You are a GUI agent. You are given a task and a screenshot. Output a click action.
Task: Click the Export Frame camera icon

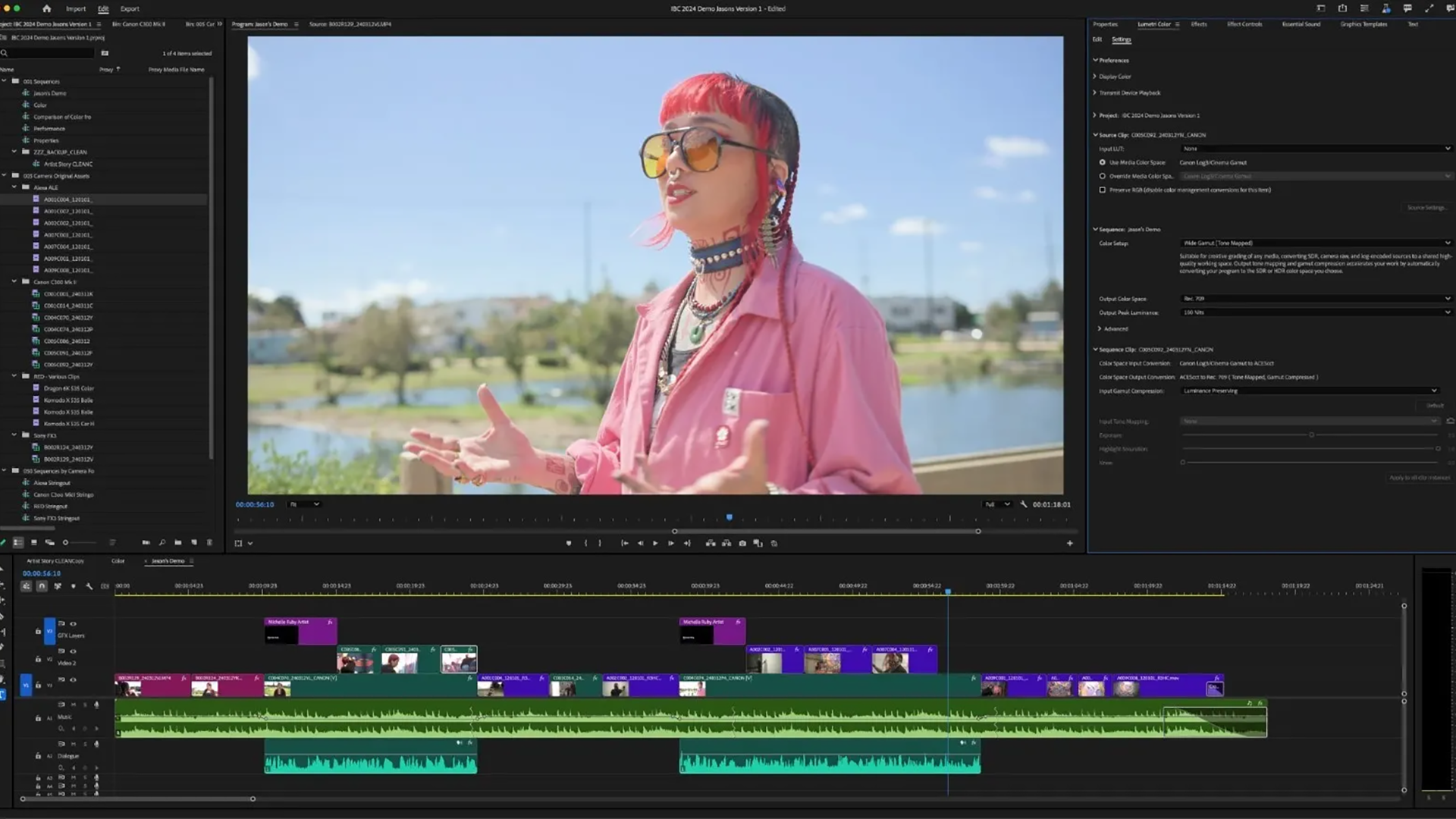point(743,544)
